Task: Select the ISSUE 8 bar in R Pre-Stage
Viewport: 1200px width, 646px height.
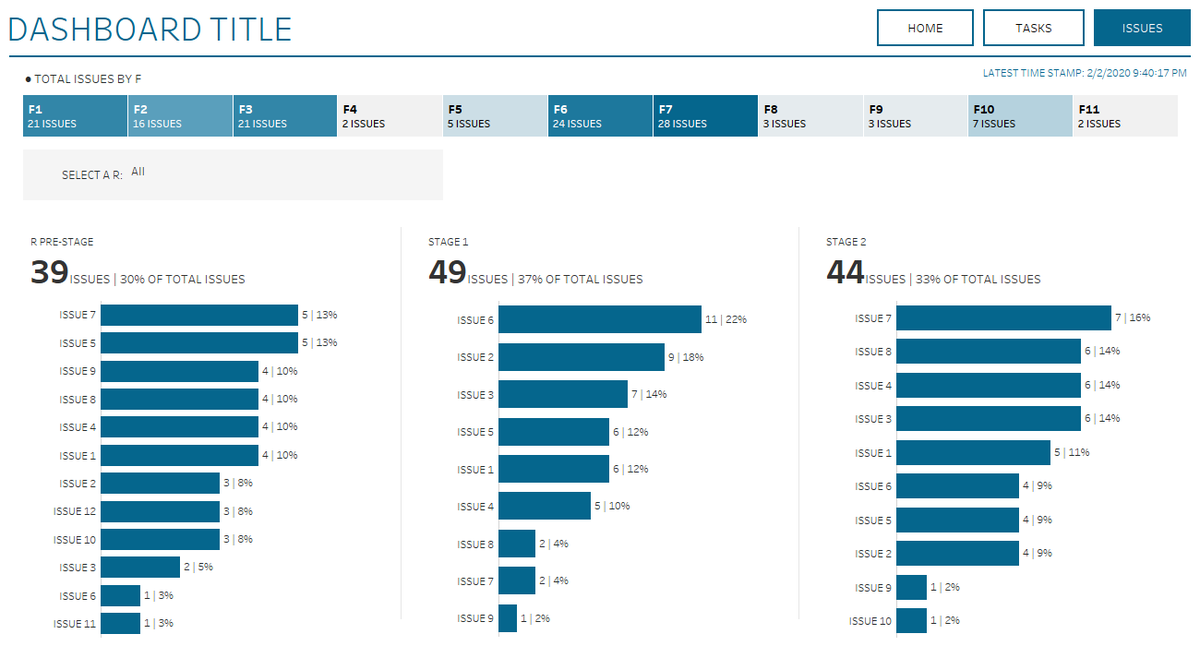Action: pyautogui.click(x=179, y=399)
